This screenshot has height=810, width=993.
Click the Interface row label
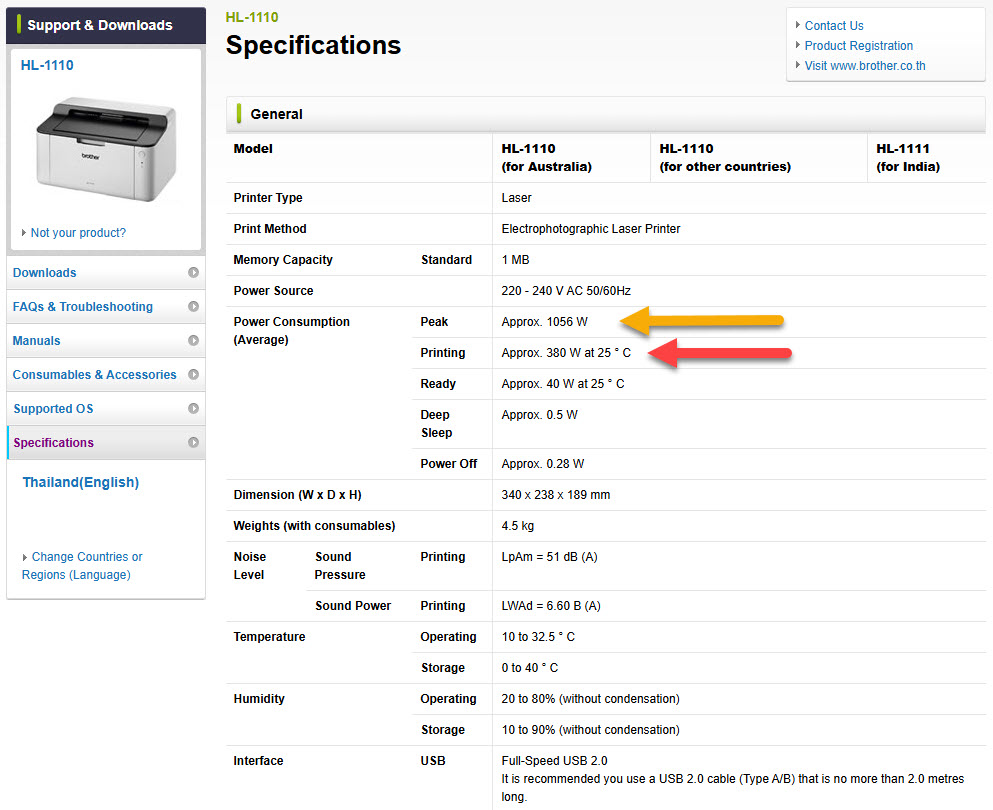(258, 761)
